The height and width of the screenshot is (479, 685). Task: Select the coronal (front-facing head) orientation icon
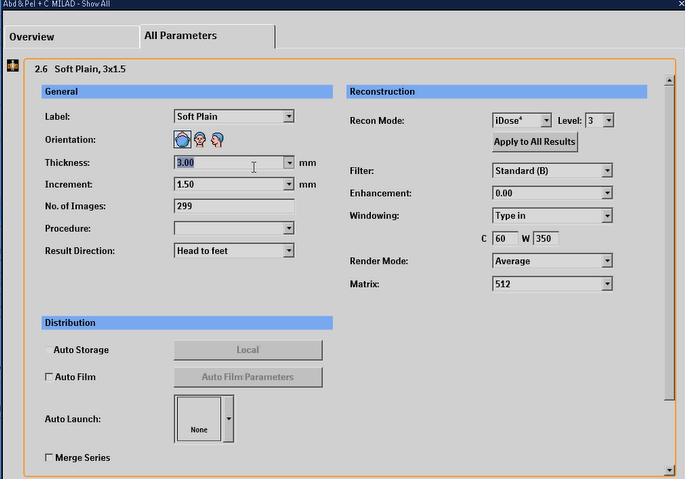coord(200,140)
